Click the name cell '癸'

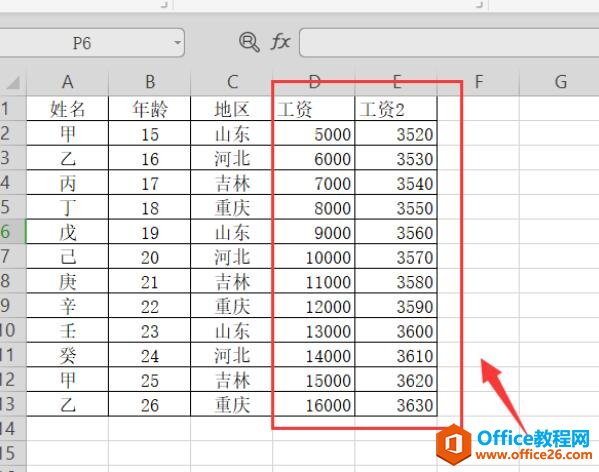[x=68, y=355]
